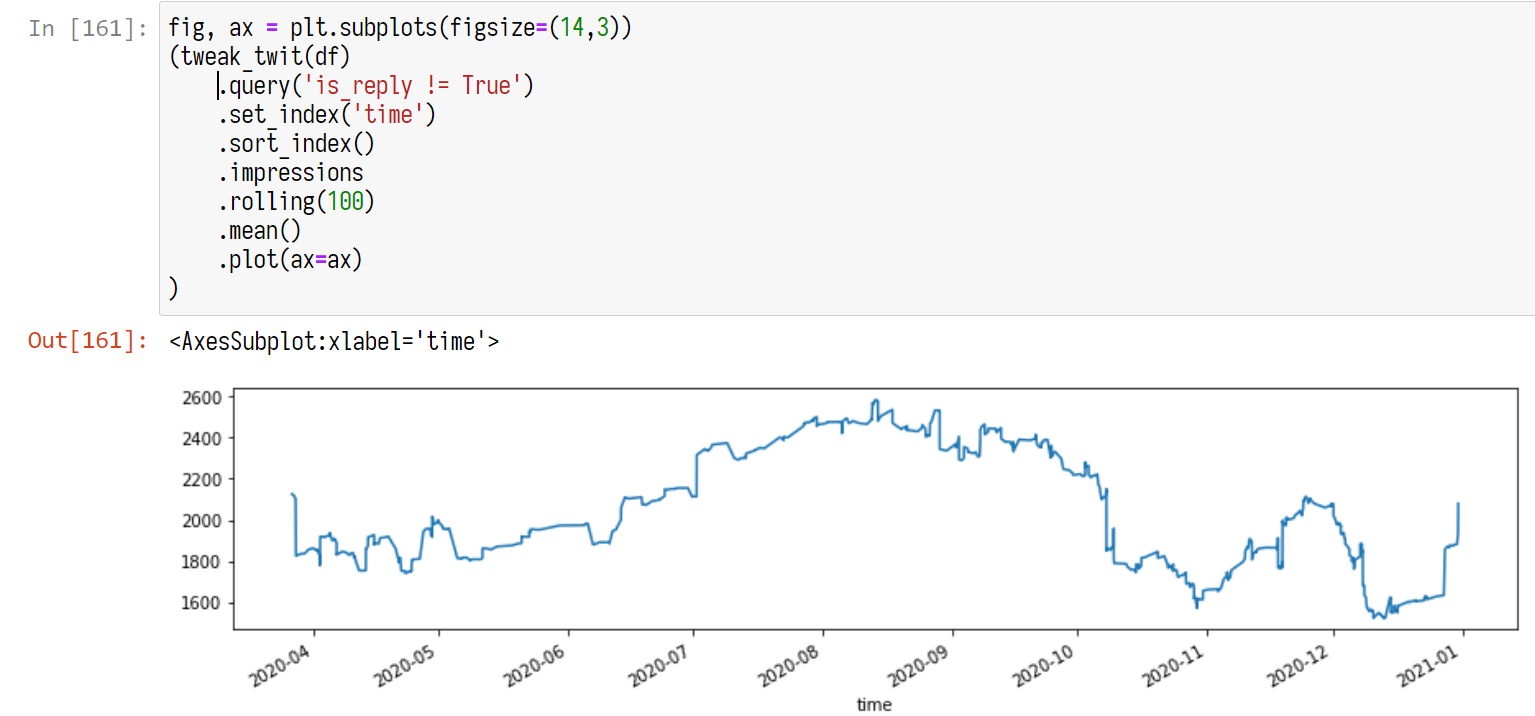Place cursor on the .mean() line

point(260,231)
